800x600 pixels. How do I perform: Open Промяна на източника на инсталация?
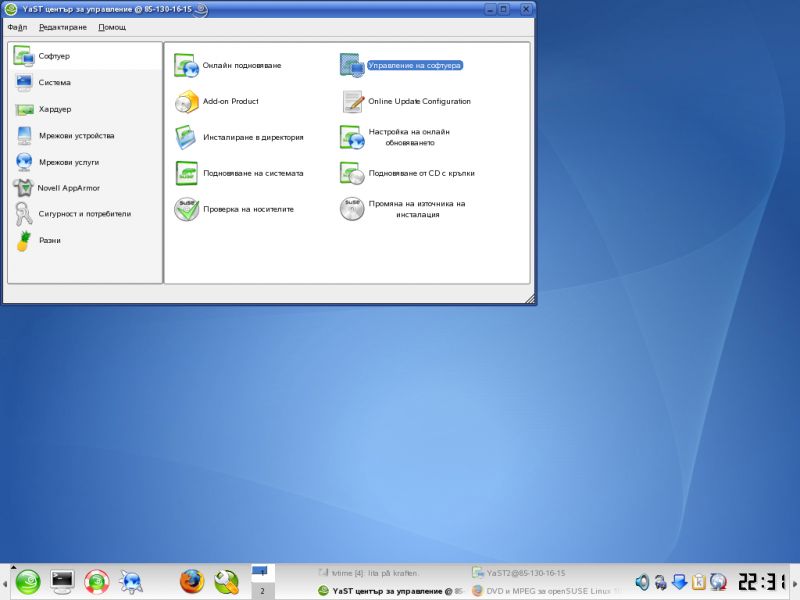point(403,209)
